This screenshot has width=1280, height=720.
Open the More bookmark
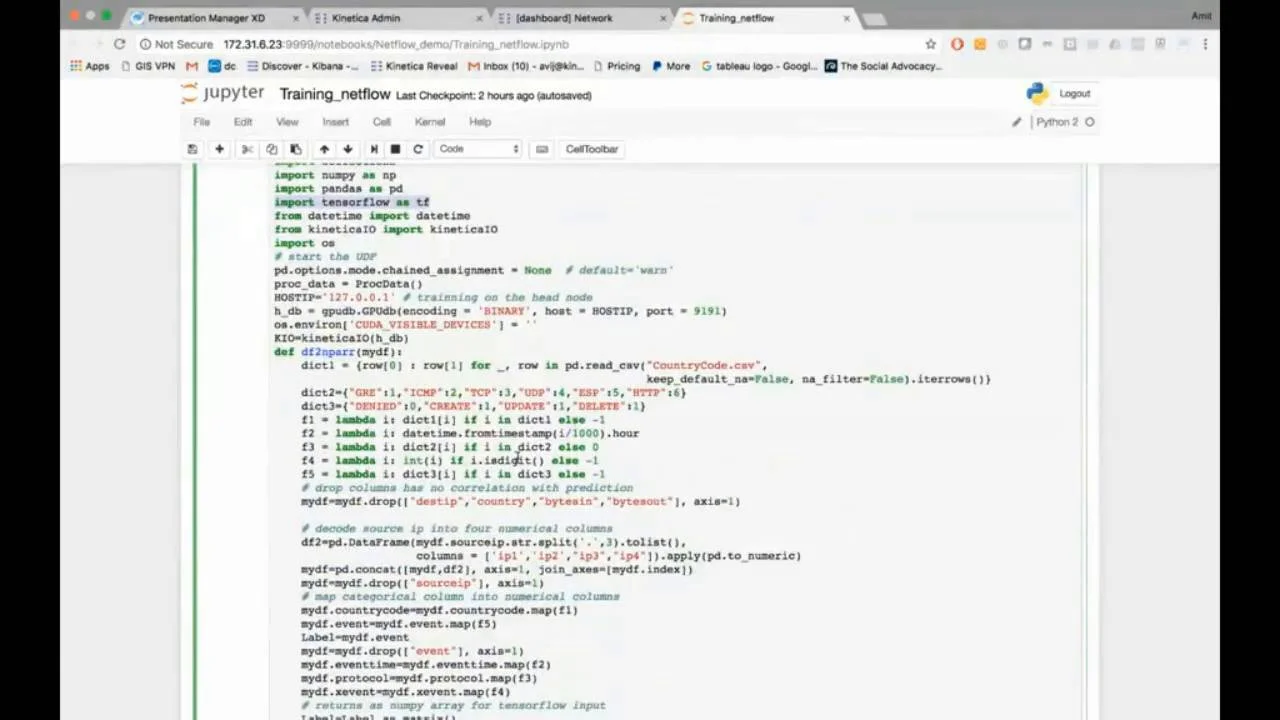[x=671, y=66]
